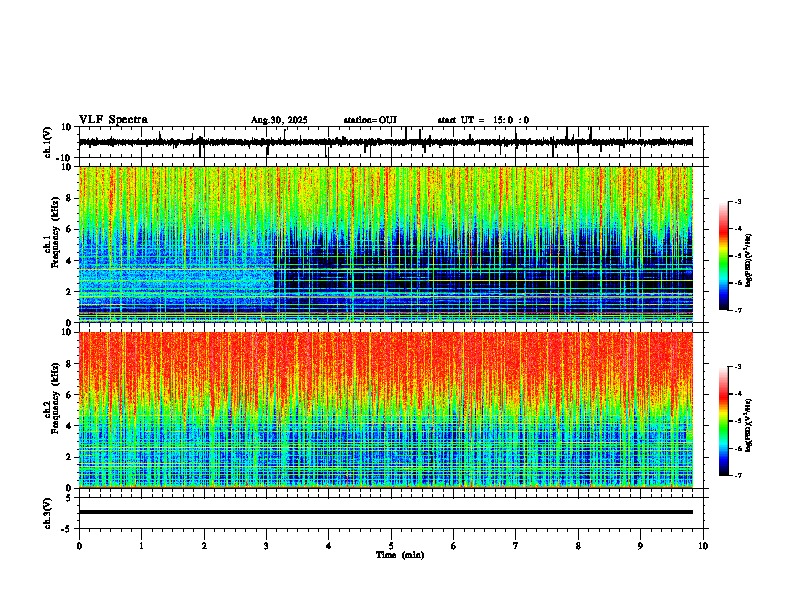
Task: Click time axis tick label "5"
Action: (391, 546)
